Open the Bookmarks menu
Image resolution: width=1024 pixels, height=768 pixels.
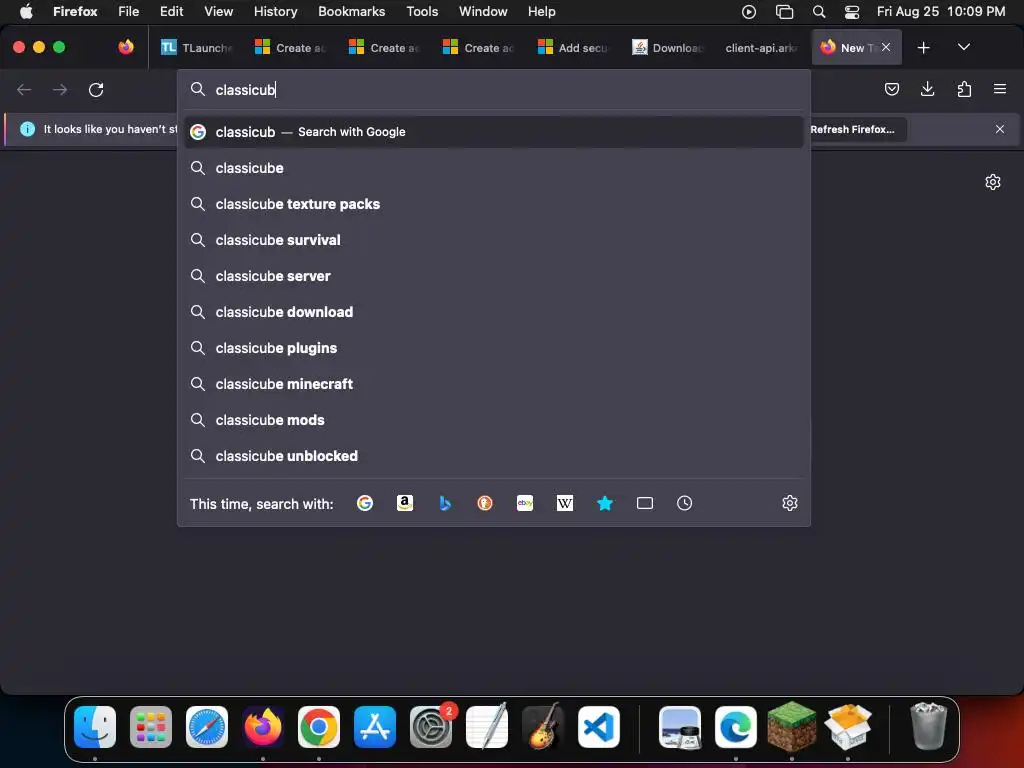pyautogui.click(x=351, y=11)
